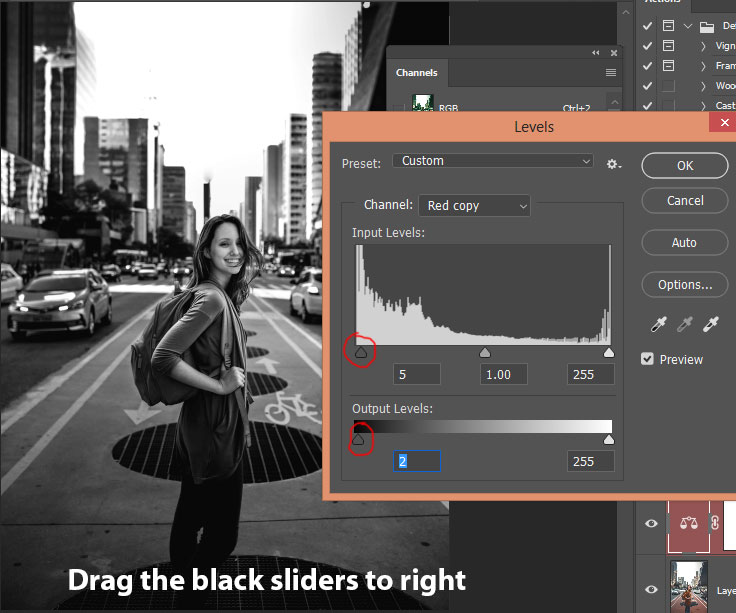Close the floating Channels panel
The width and height of the screenshot is (736, 613).
point(613,53)
